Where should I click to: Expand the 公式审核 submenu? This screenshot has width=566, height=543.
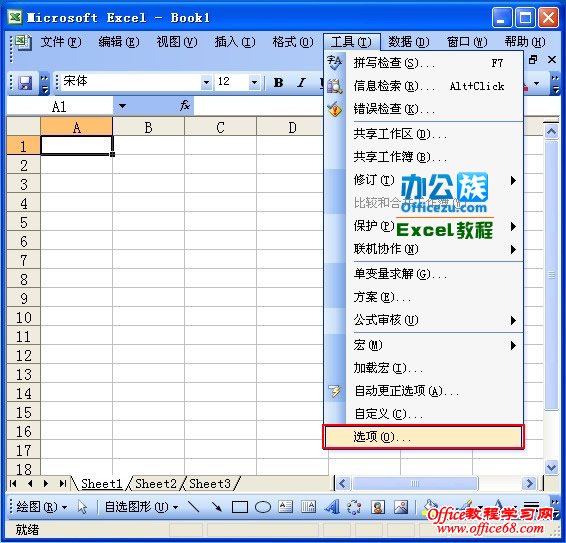point(513,320)
